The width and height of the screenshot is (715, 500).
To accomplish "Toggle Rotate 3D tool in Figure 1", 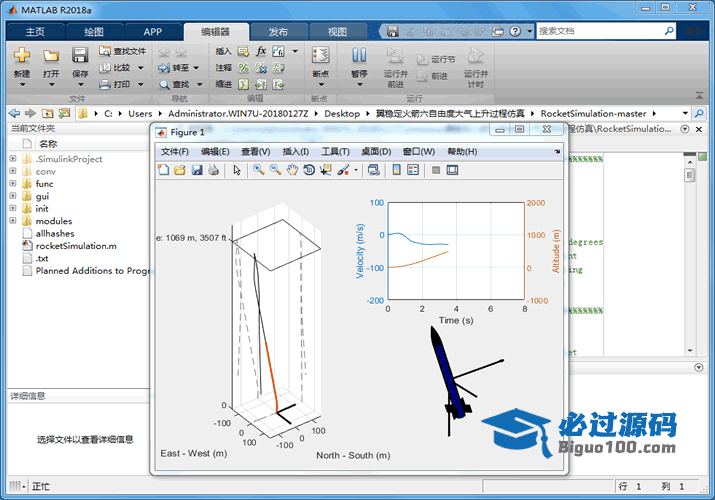I will tap(309, 170).
